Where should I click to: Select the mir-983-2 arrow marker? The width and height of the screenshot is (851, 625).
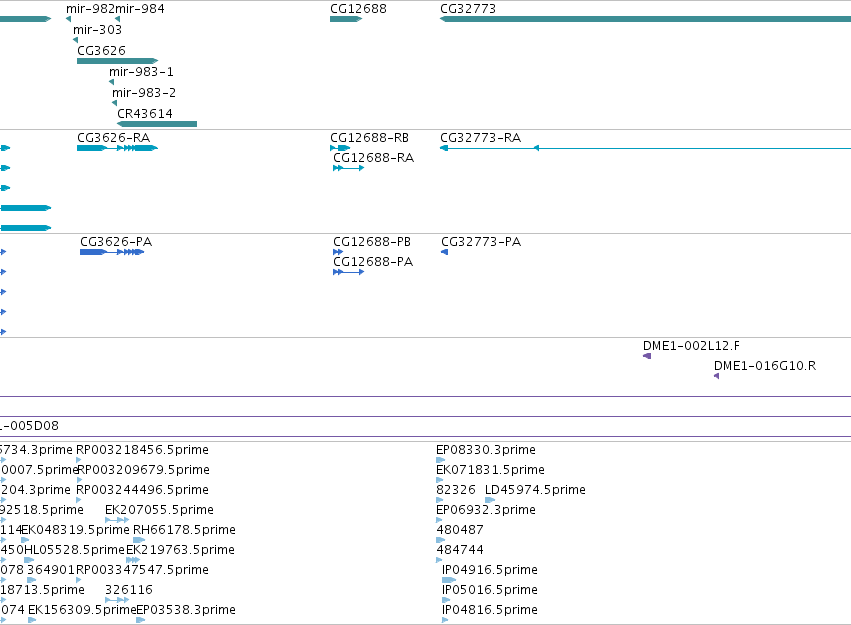pyautogui.click(x=115, y=103)
